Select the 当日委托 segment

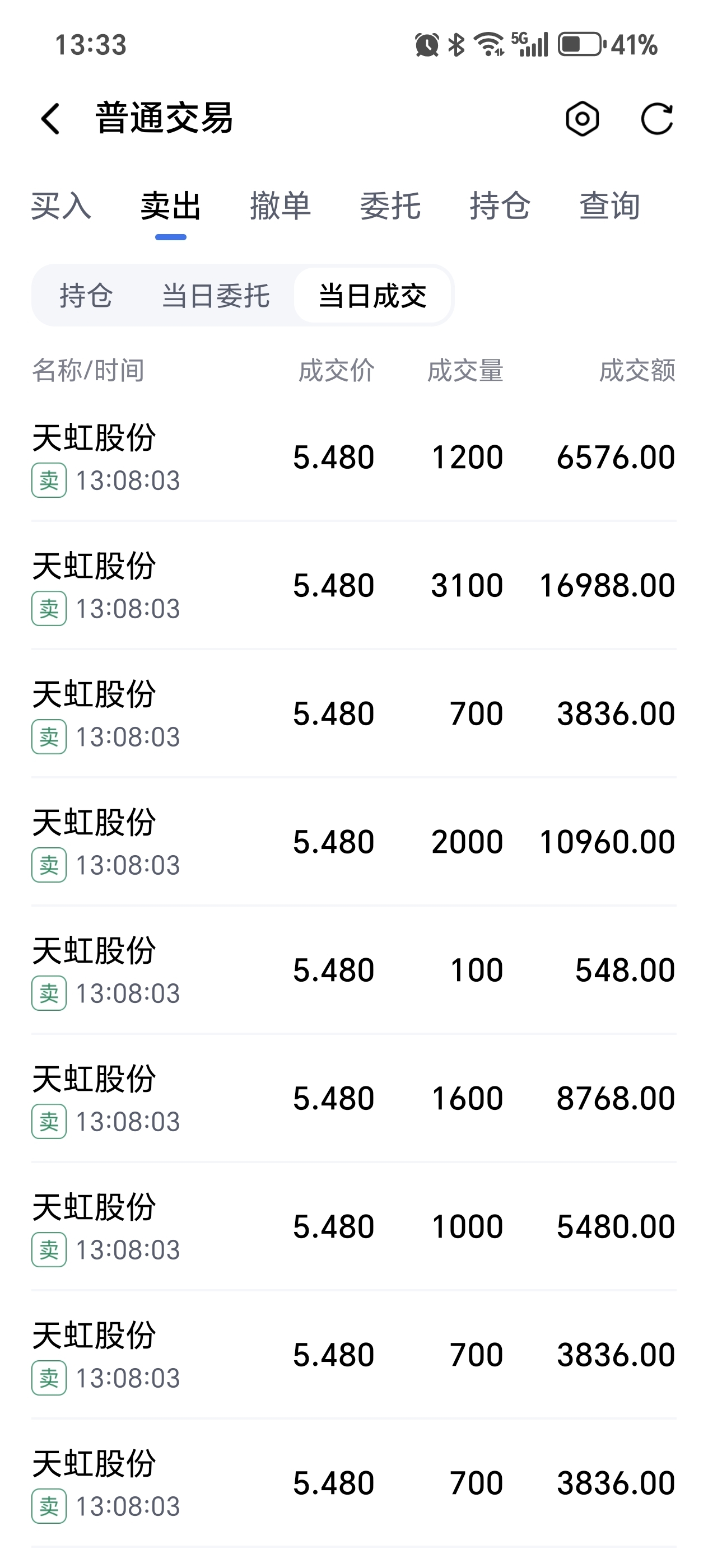tap(216, 296)
